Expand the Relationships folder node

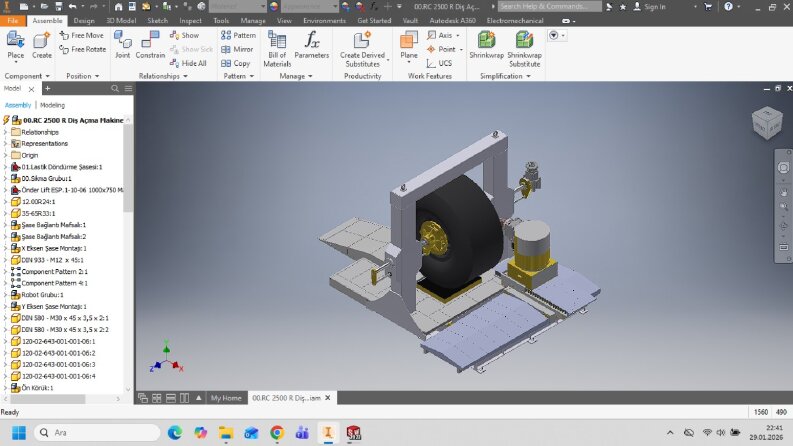6,132
